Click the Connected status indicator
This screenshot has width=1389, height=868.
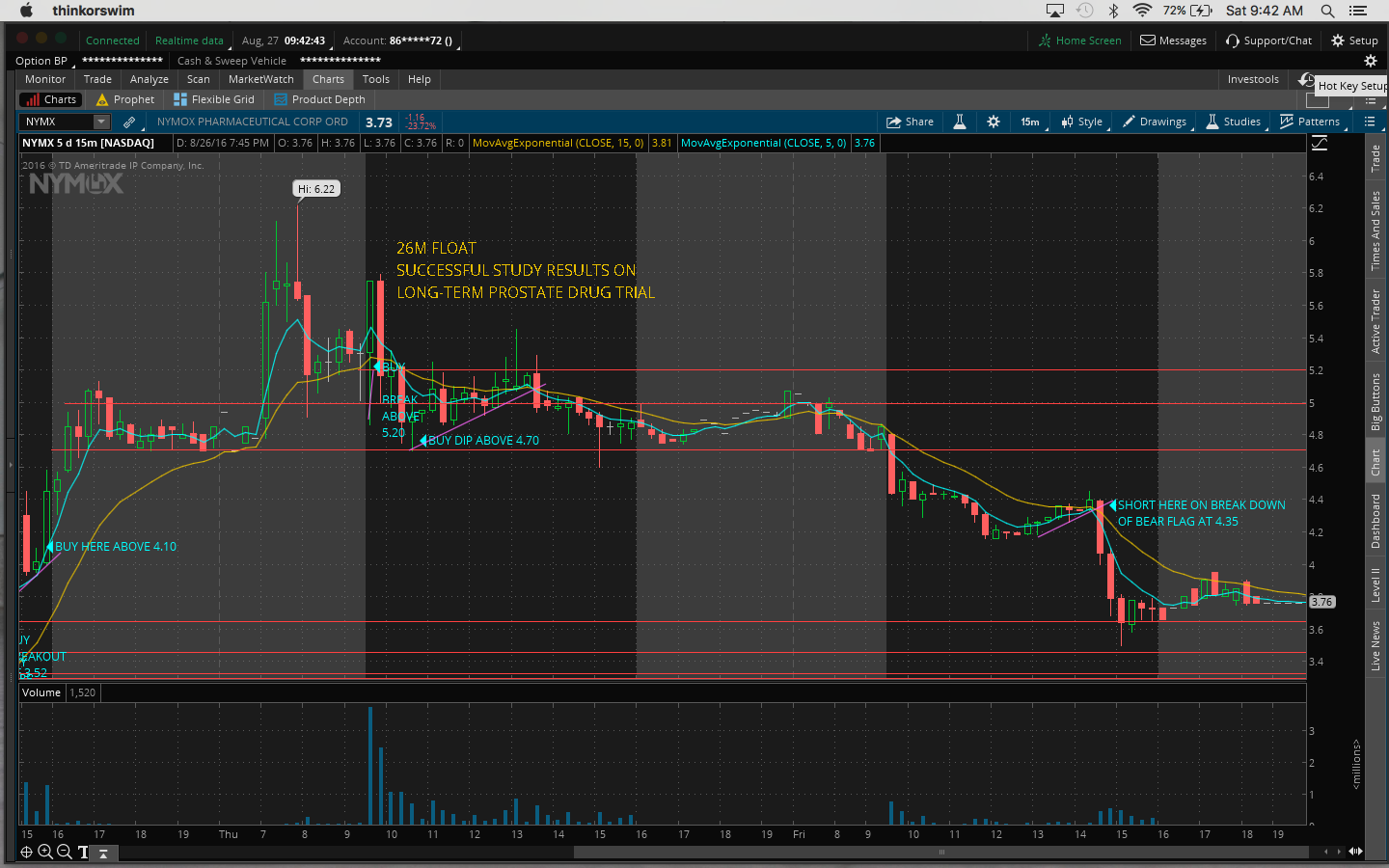click(113, 41)
